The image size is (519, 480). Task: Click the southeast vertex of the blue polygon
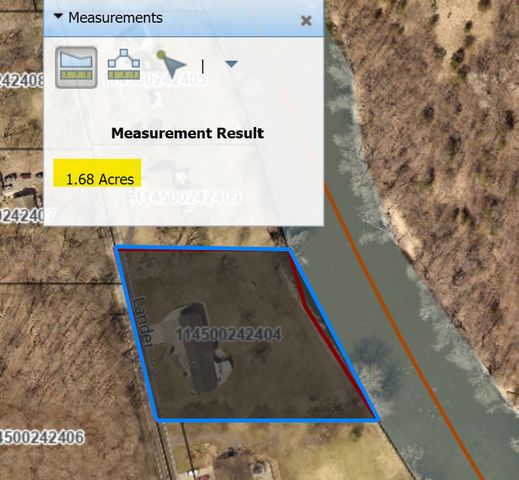point(378,420)
